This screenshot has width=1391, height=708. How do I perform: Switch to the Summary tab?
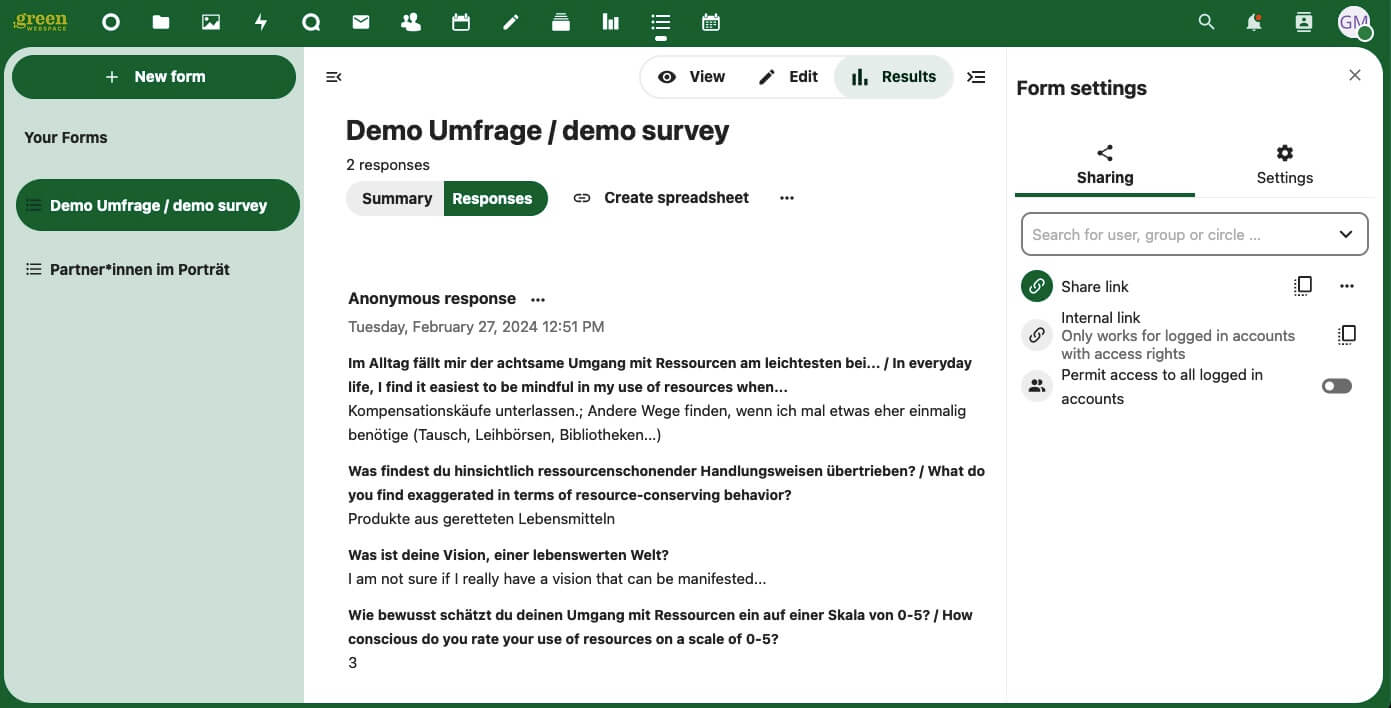(x=396, y=198)
